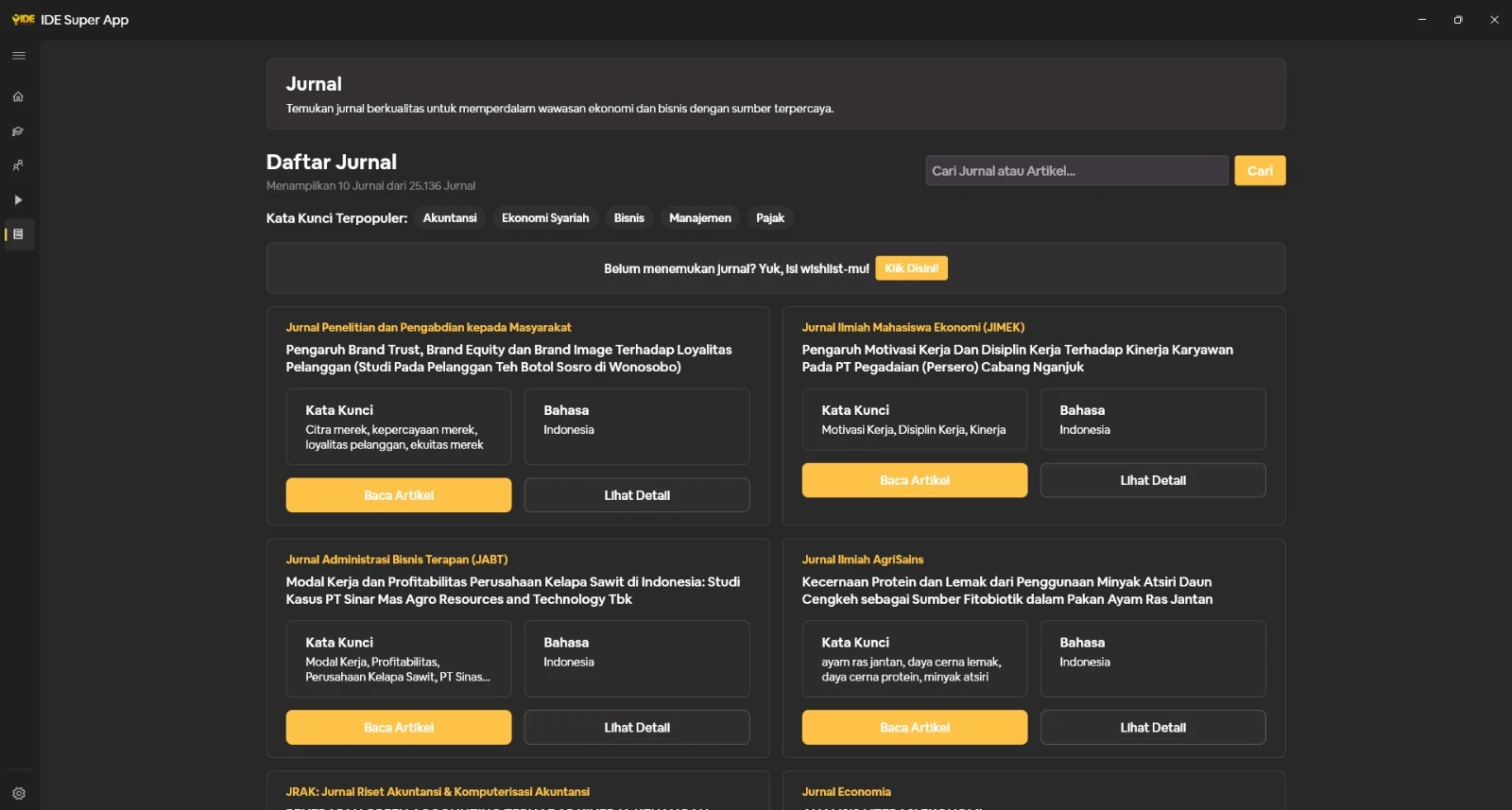Filter by Bisnis keyword

pyautogui.click(x=629, y=218)
